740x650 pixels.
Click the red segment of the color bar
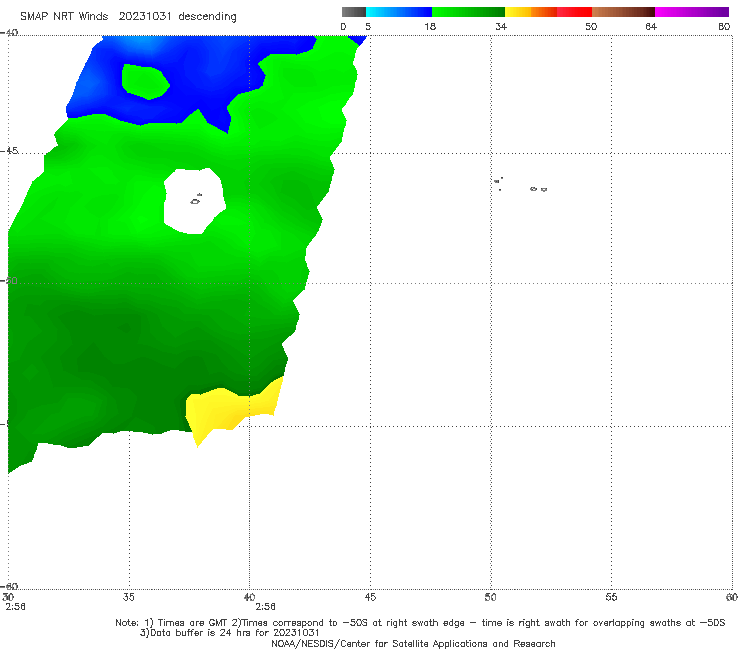pos(574,12)
